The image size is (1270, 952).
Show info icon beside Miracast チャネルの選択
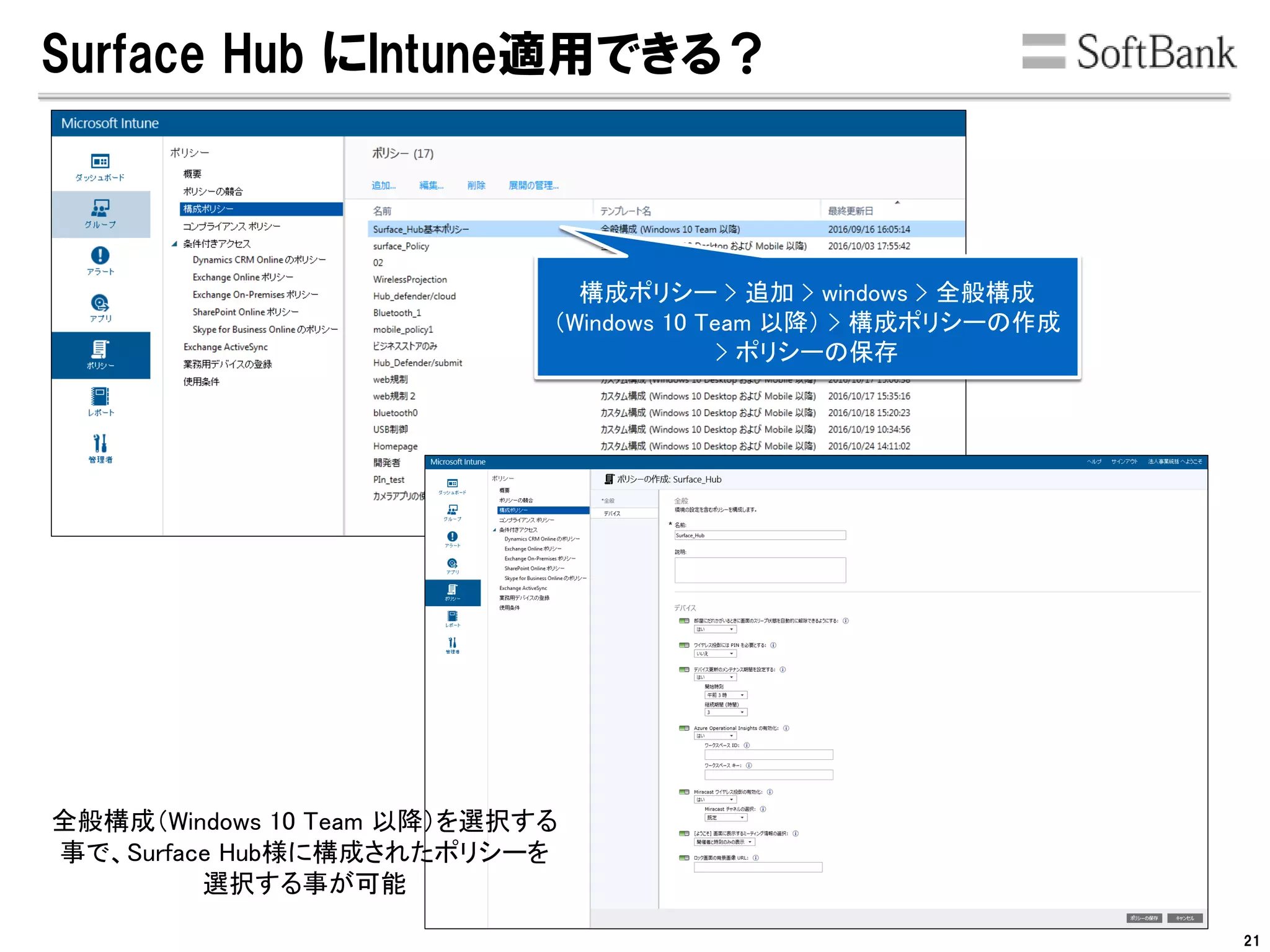(x=763, y=809)
